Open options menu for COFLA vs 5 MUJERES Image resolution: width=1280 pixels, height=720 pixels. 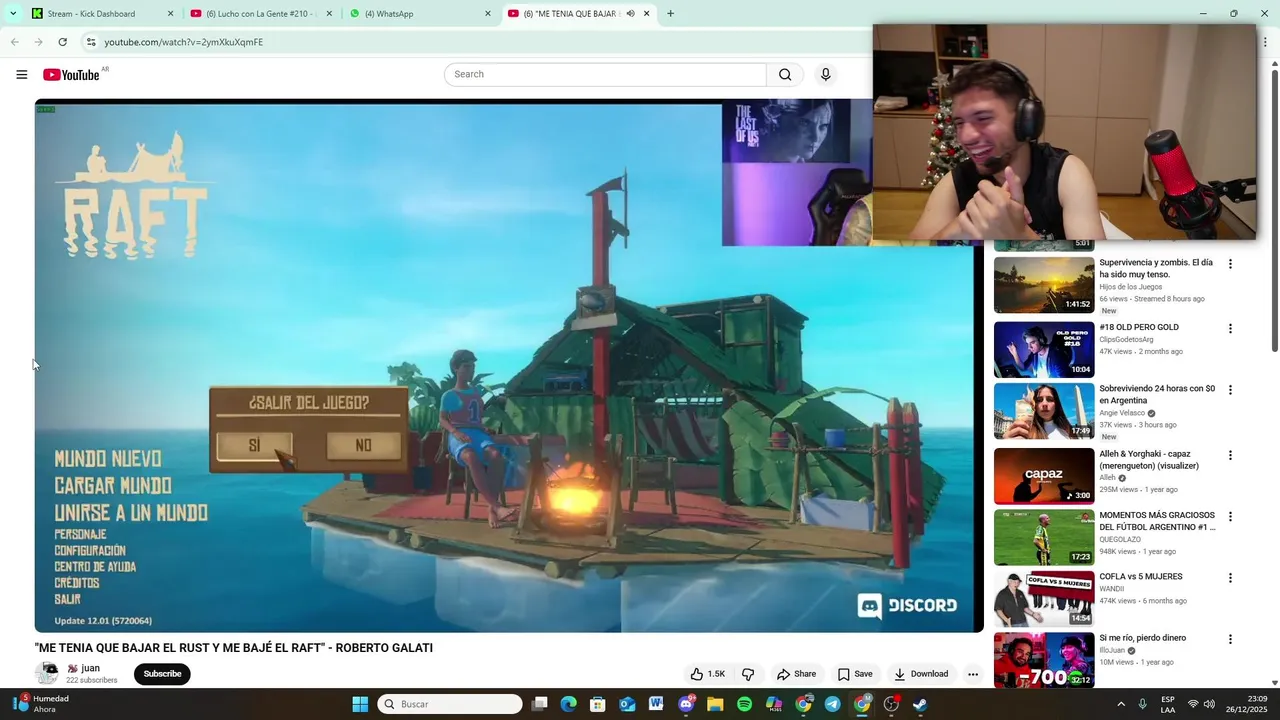pyautogui.click(x=1230, y=579)
